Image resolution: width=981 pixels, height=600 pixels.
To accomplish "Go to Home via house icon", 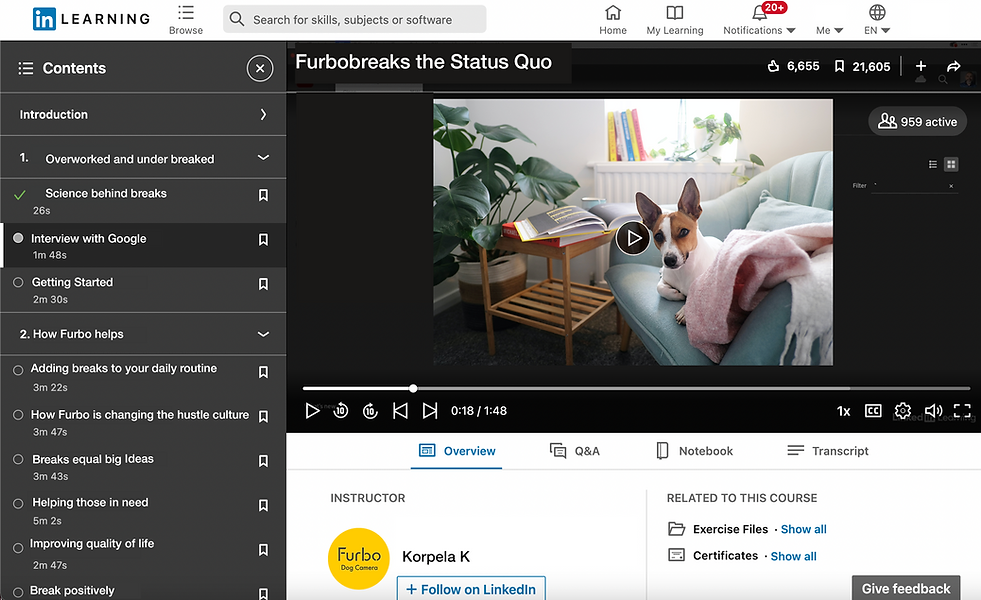I will click(613, 12).
